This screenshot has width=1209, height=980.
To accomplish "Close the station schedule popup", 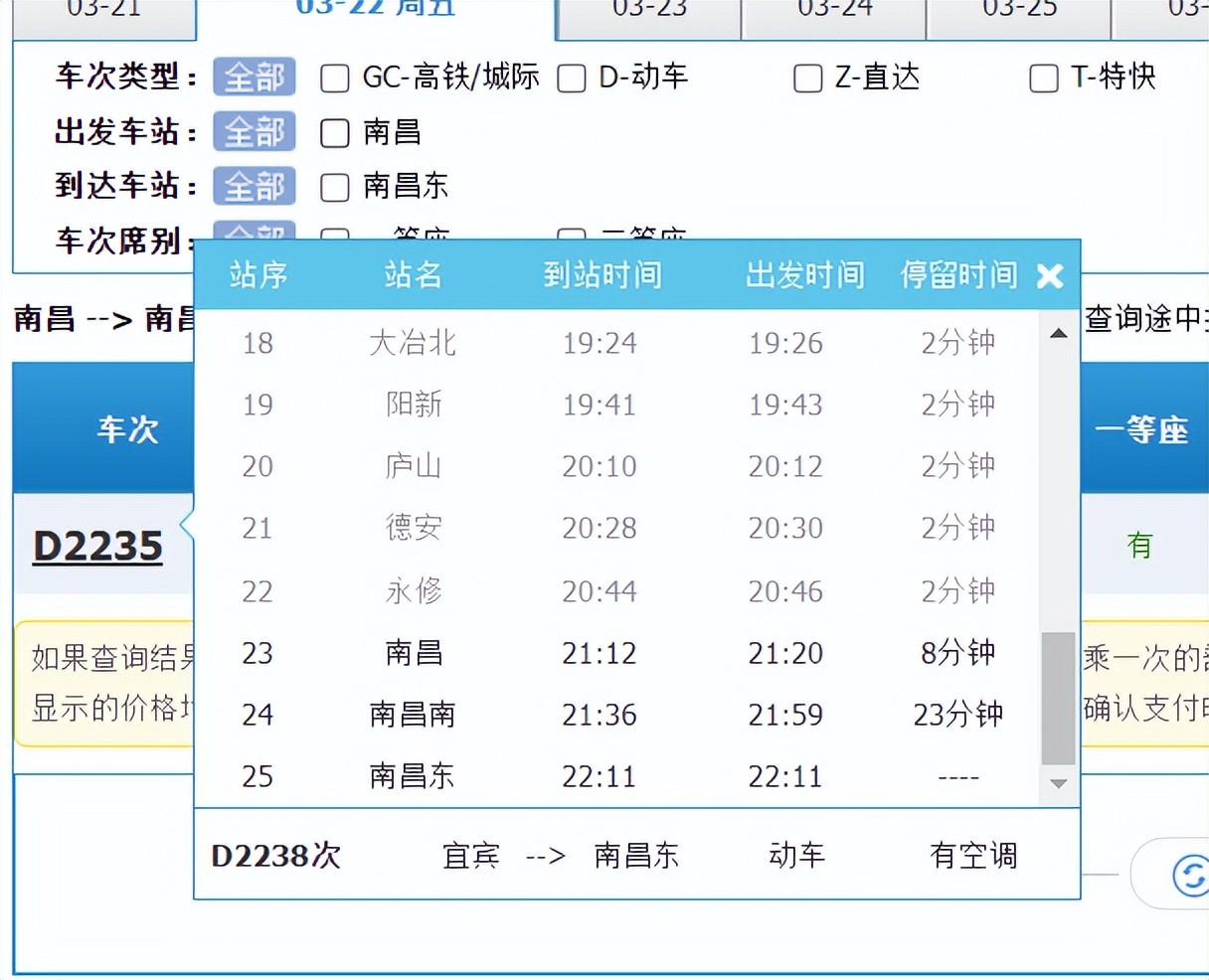I will 1050,275.
